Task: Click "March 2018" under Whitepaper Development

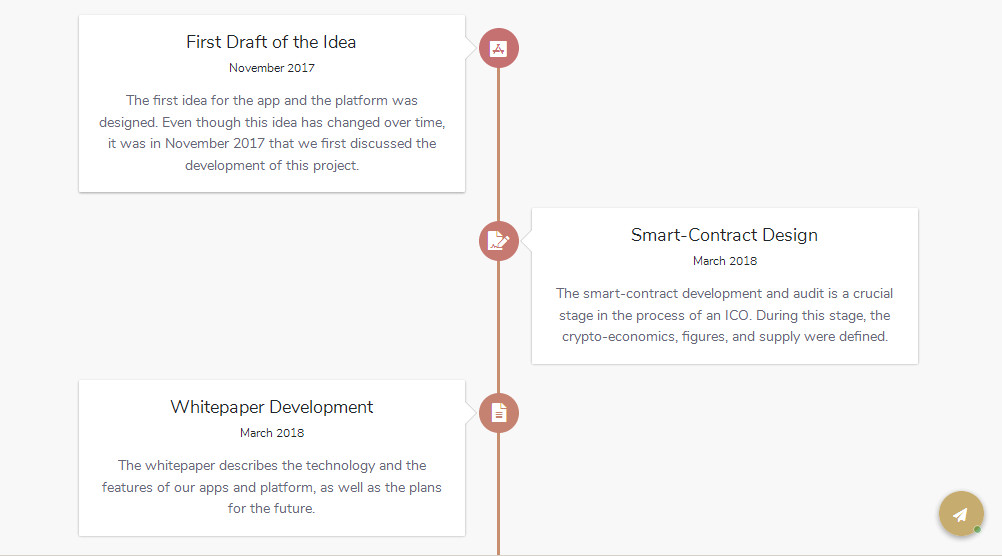Action: [x=271, y=433]
